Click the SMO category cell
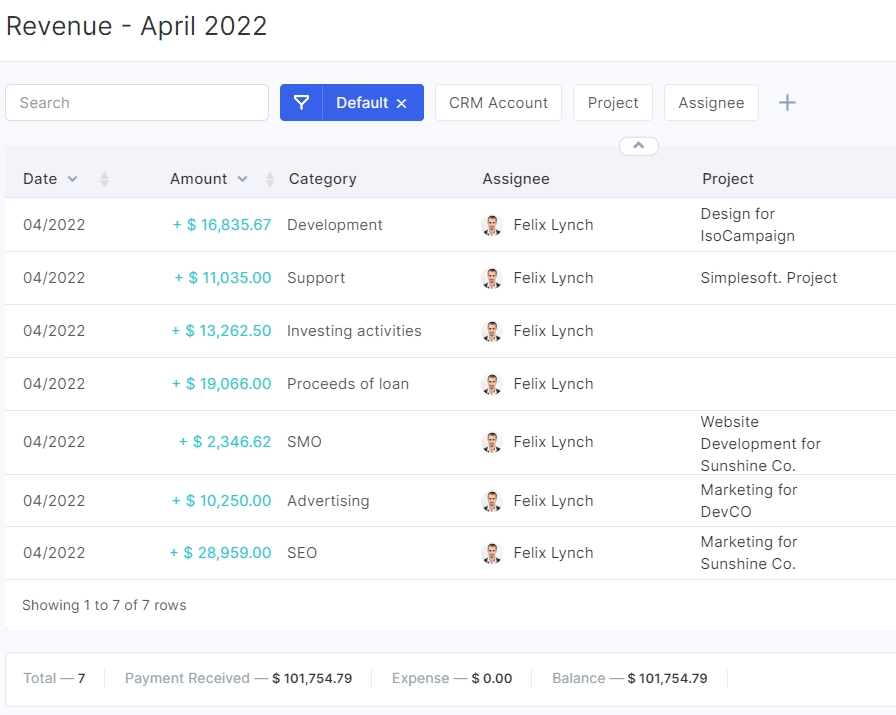This screenshot has height=715, width=896. (304, 442)
